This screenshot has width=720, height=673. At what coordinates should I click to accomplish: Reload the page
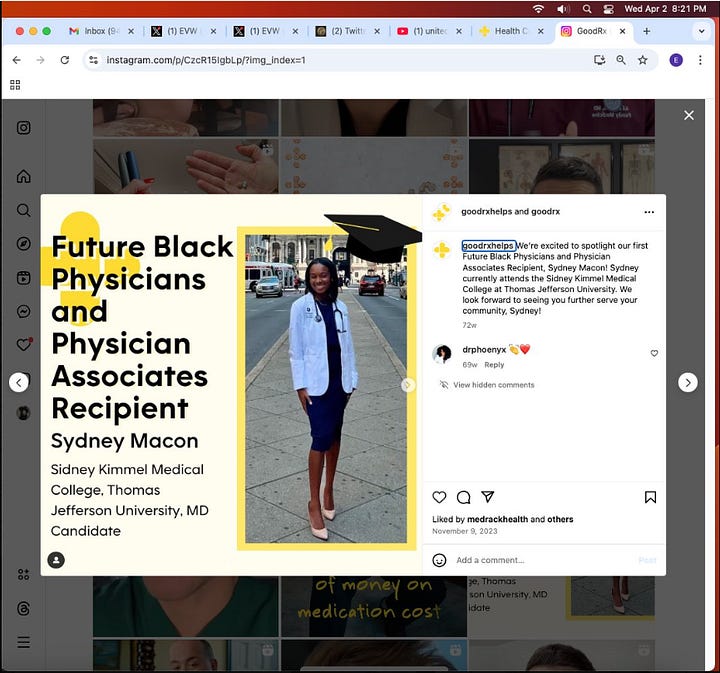point(65,60)
